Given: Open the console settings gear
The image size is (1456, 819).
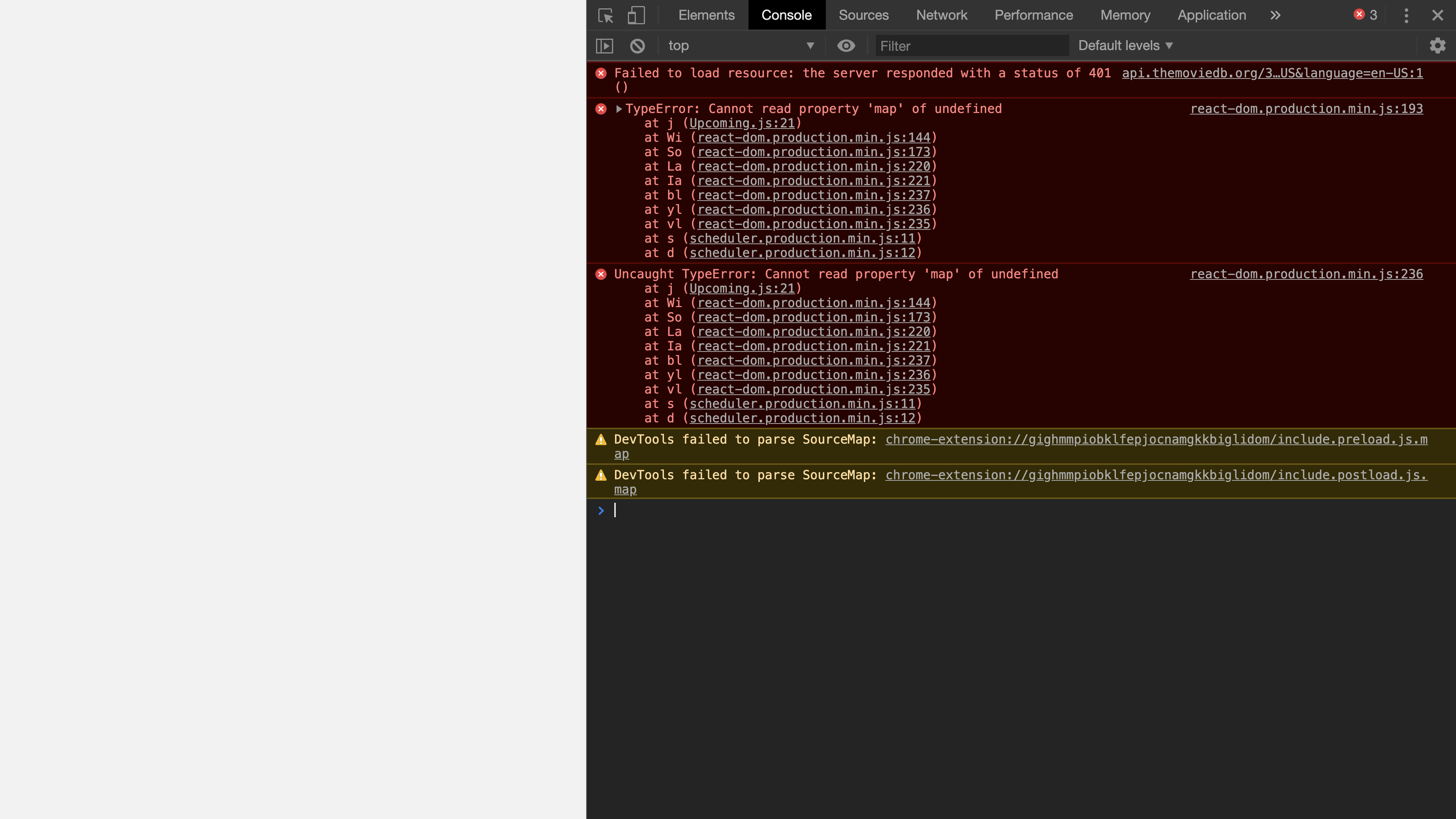Looking at the screenshot, I should point(1437,45).
